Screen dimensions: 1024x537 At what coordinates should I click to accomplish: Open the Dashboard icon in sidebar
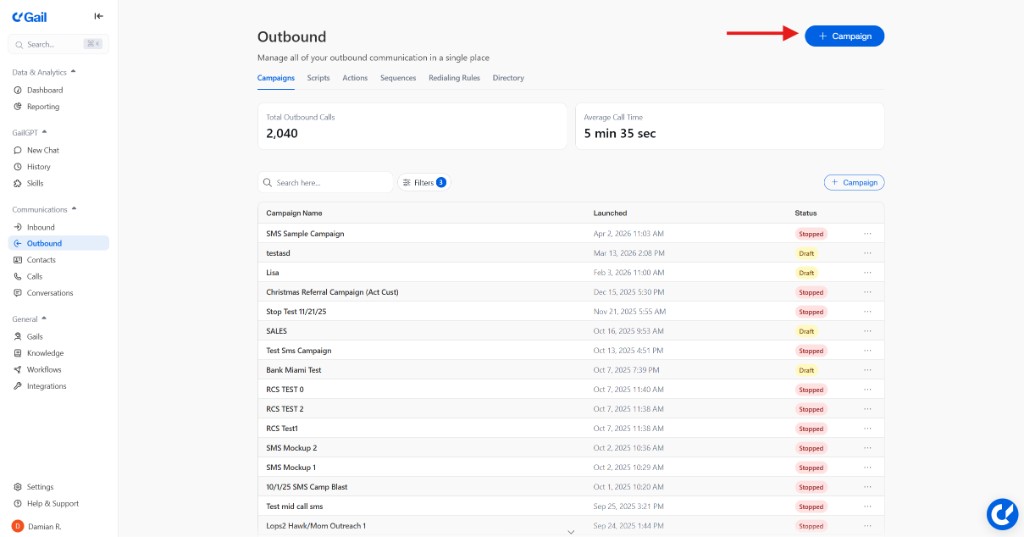tap(18, 90)
